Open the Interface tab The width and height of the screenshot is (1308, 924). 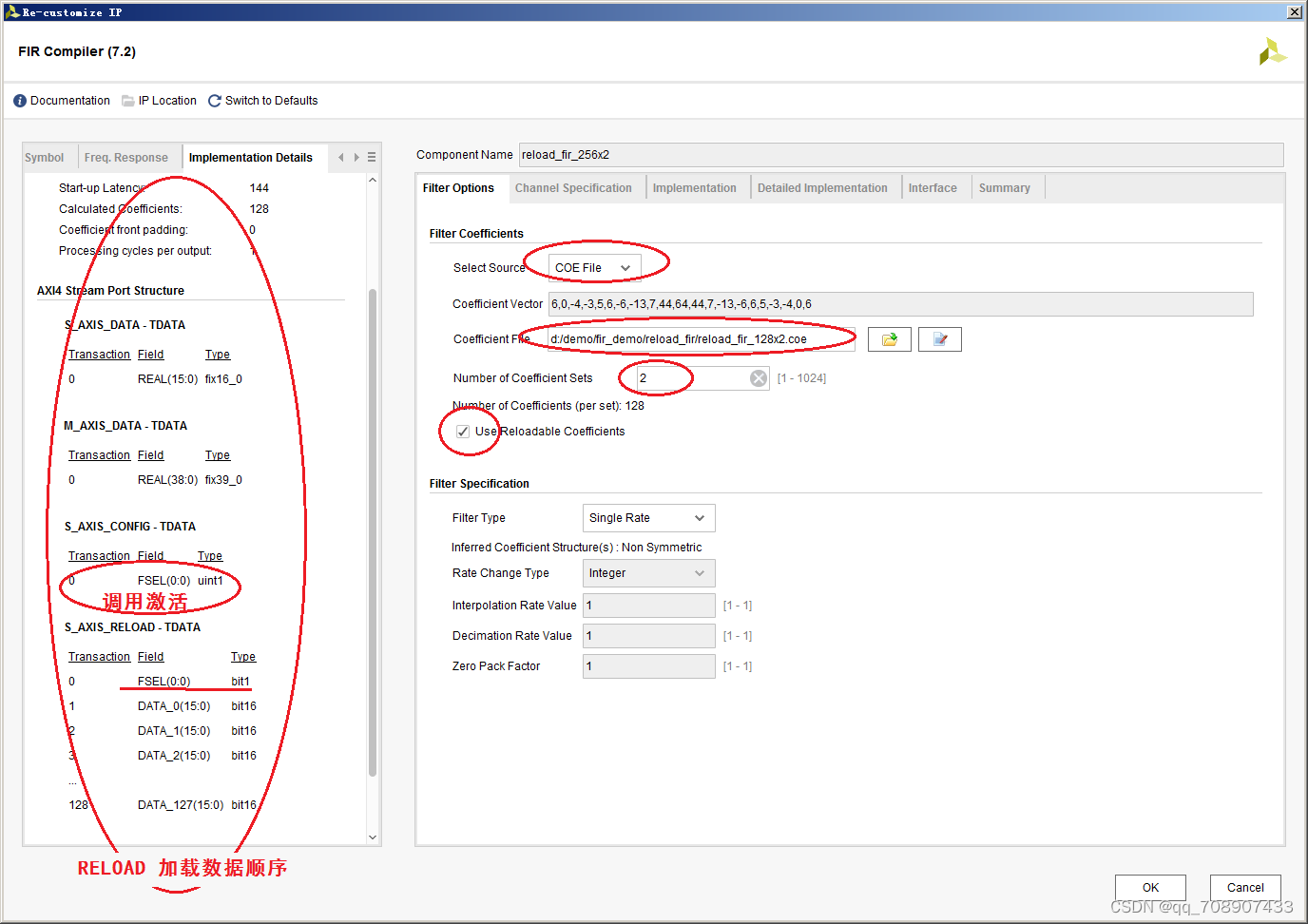(933, 188)
